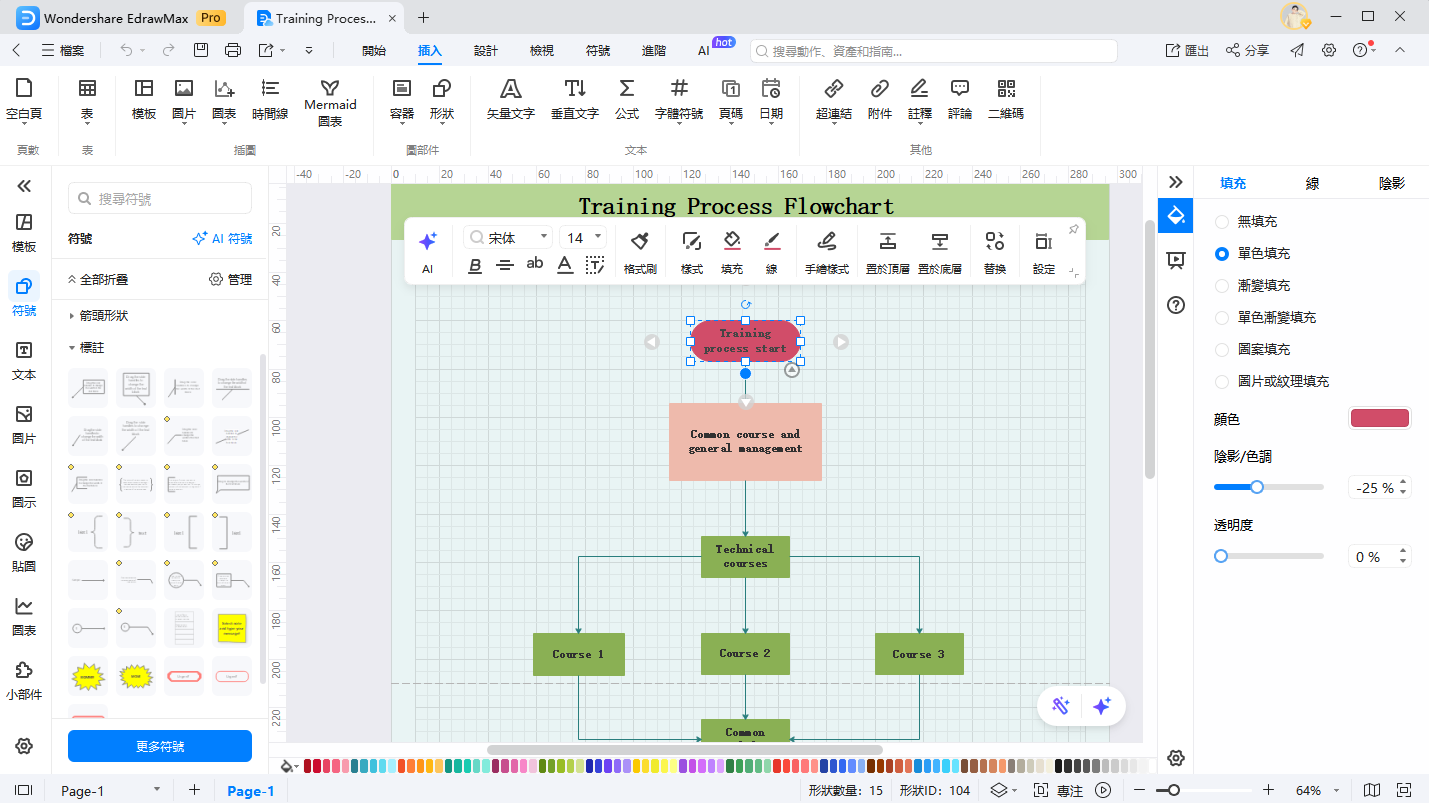Viewport: 1429px width, 803px height.
Task: Click the Export (匯出) button
Action: [1187, 50]
